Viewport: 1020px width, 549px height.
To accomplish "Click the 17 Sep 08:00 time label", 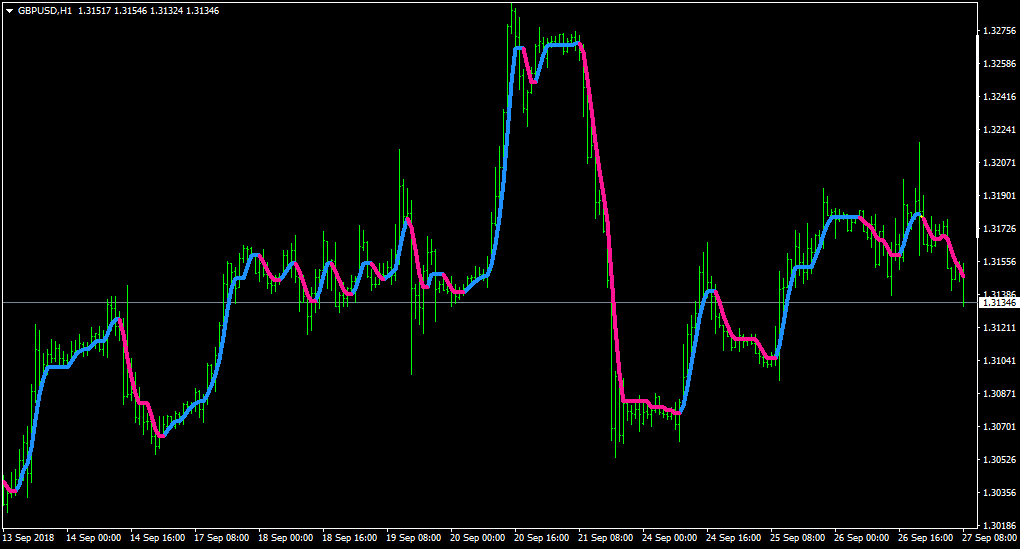I will click(221, 538).
